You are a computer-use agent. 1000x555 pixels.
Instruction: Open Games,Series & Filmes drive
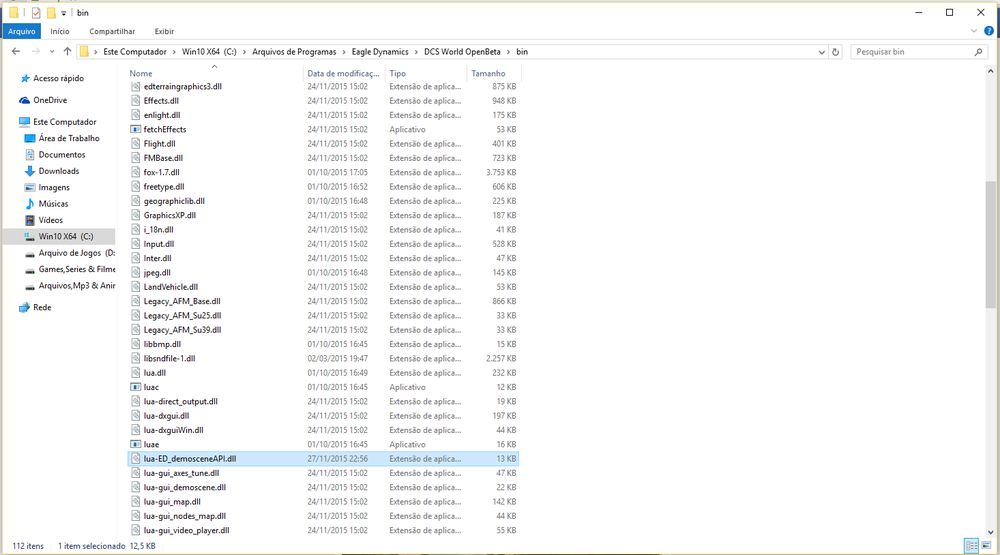[77, 269]
